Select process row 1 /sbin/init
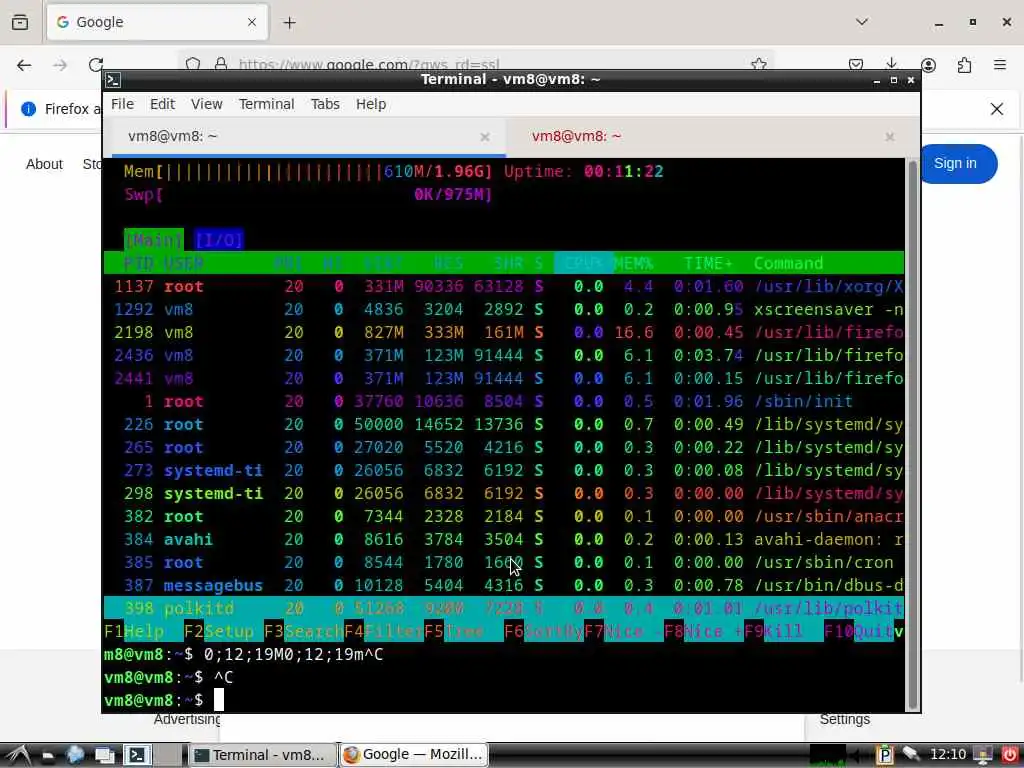The width and height of the screenshot is (1024, 768). coord(504,402)
